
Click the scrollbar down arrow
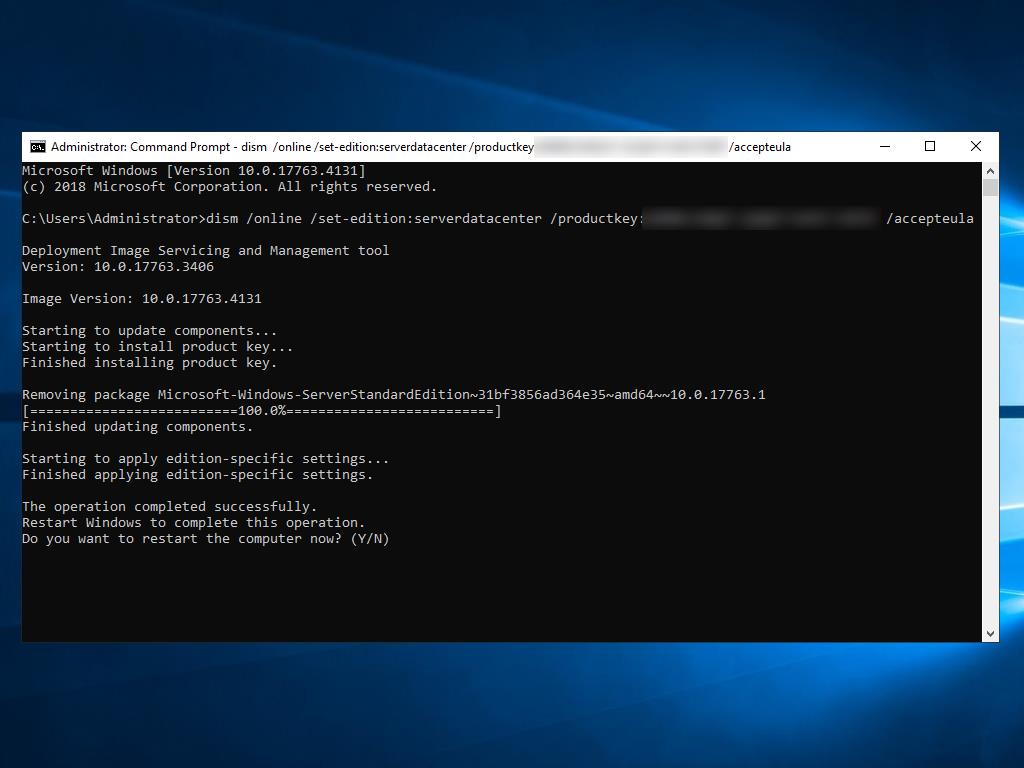click(x=990, y=633)
